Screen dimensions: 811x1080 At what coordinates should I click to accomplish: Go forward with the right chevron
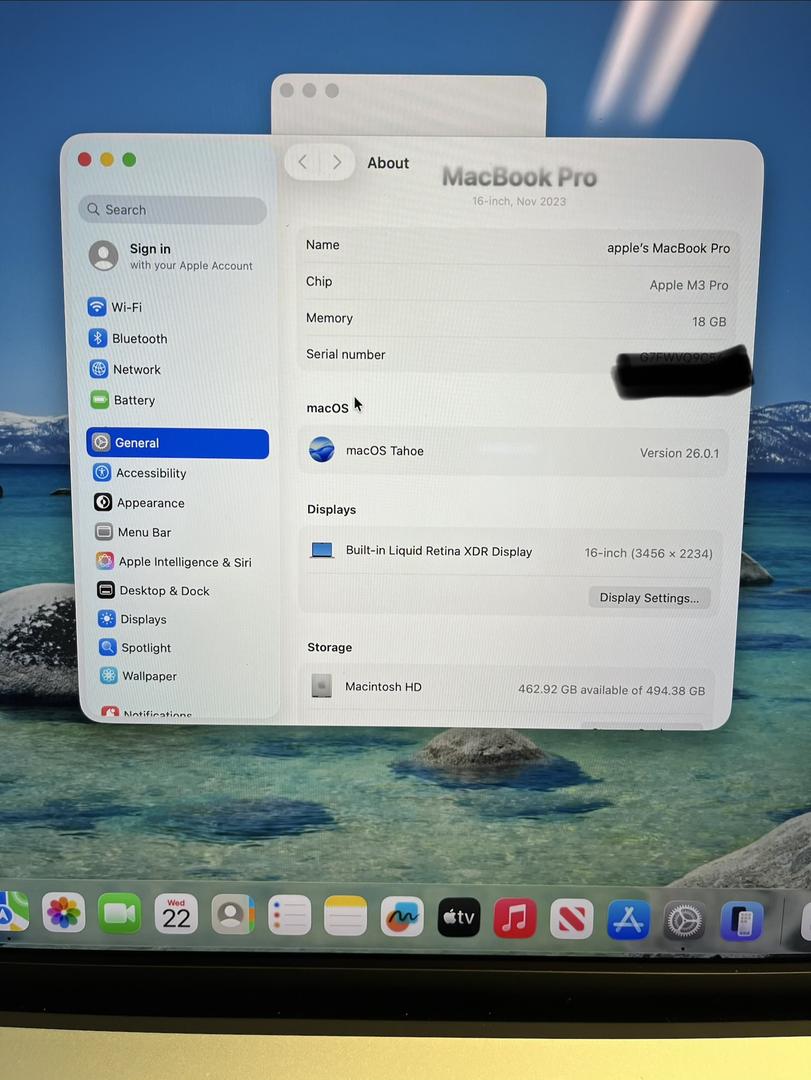(x=337, y=162)
